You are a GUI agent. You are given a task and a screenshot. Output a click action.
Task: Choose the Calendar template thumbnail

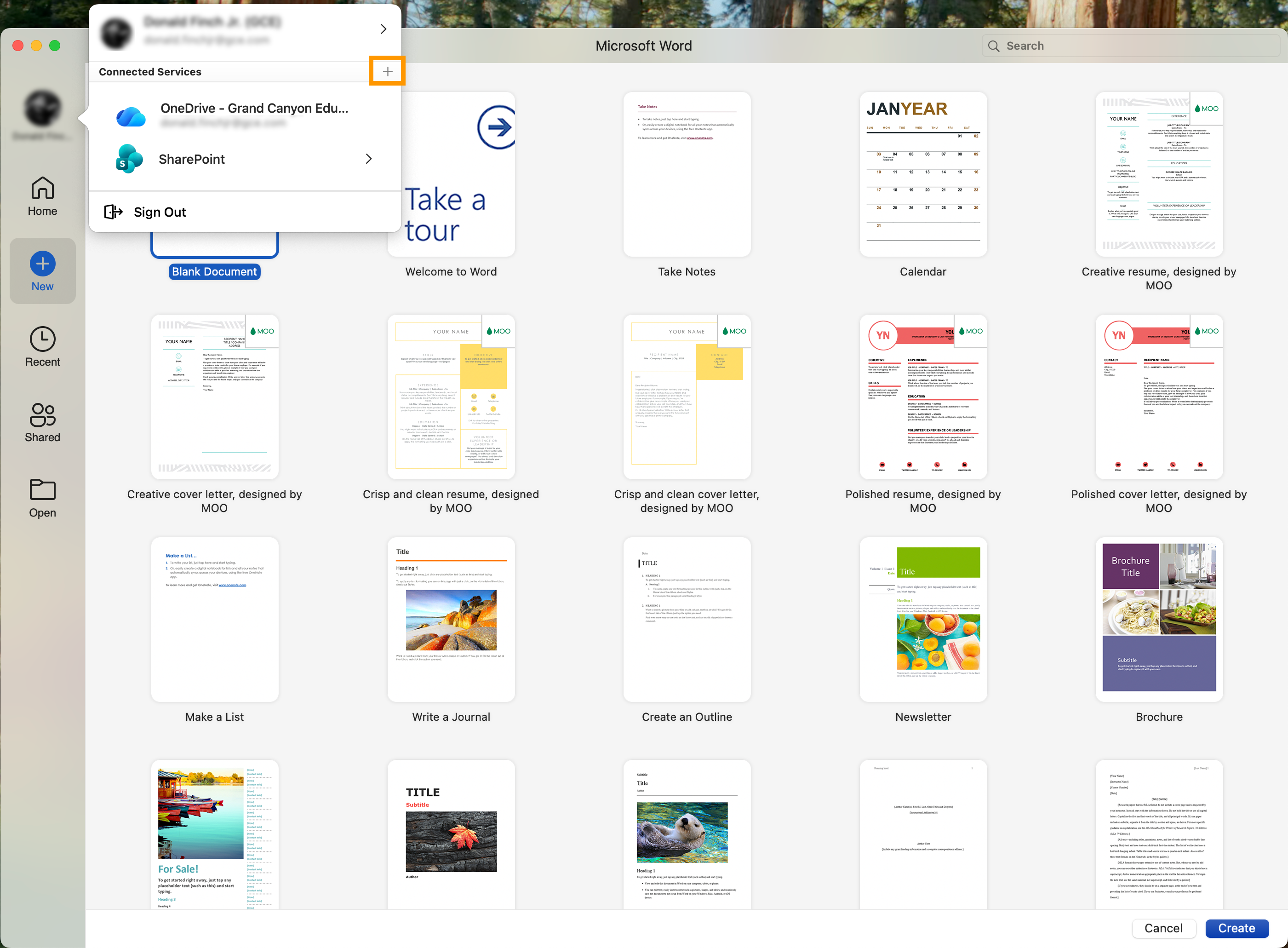point(922,174)
